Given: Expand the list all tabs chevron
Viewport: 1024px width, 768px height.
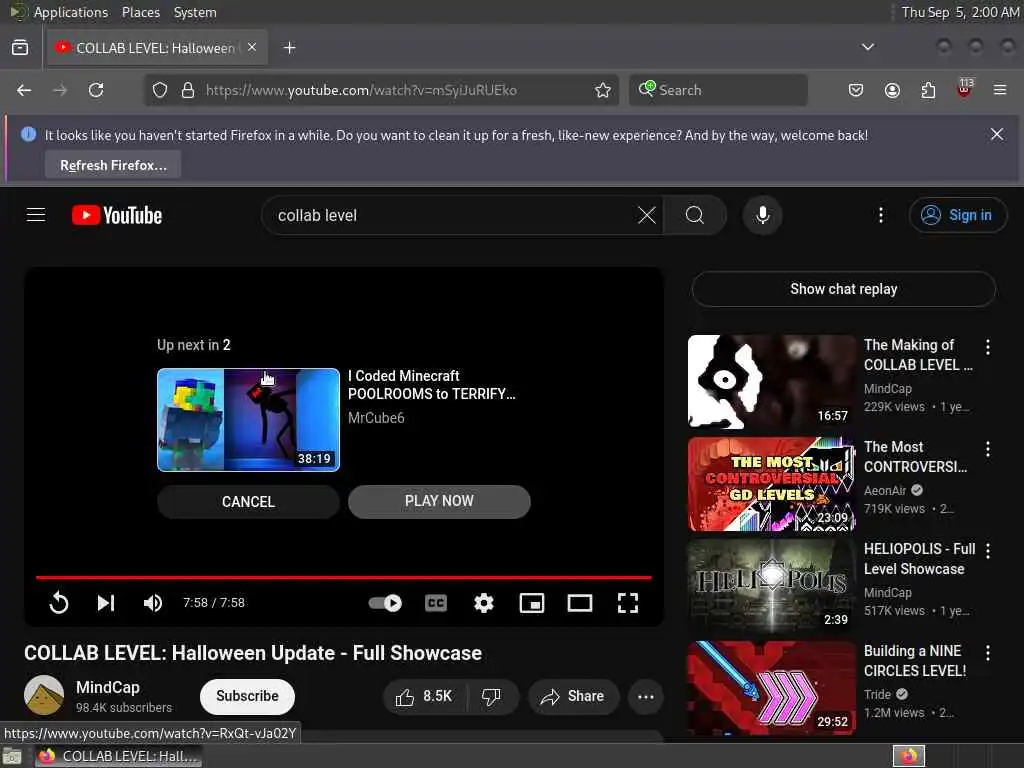Looking at the screenshot, I should click(x=867, y=47).
